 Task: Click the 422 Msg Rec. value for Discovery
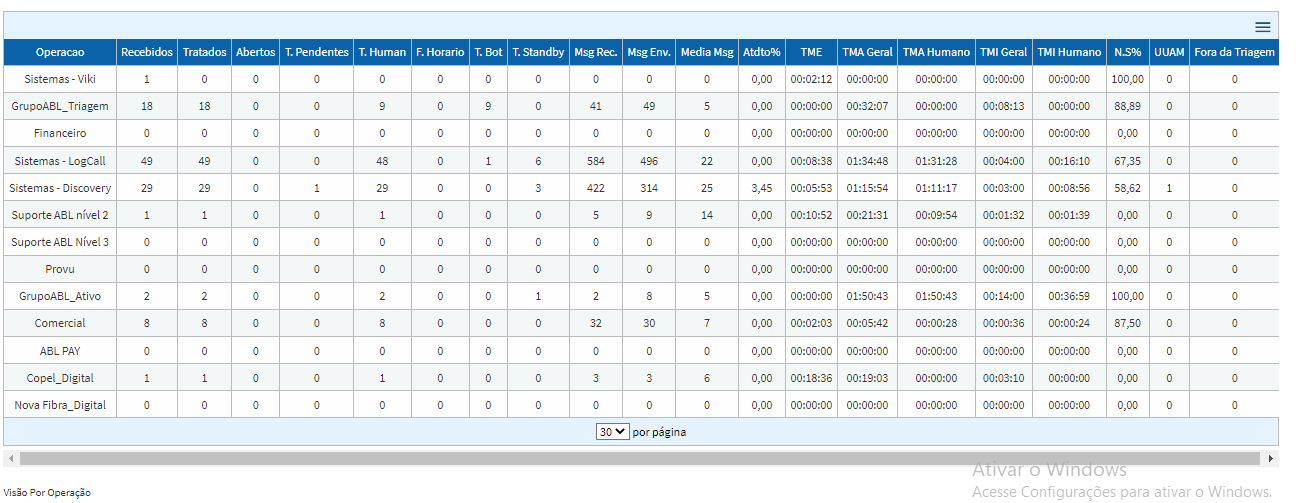click(x=595, y=188)
